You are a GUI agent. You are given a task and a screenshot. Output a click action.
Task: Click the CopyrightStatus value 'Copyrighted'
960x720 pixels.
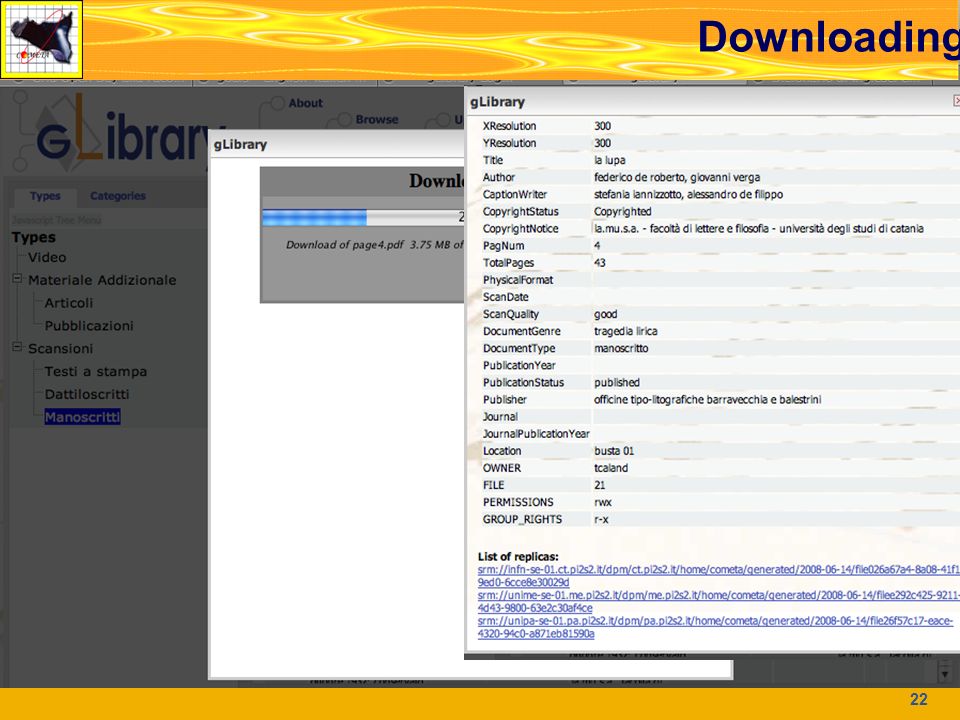(x=622, y=212)
